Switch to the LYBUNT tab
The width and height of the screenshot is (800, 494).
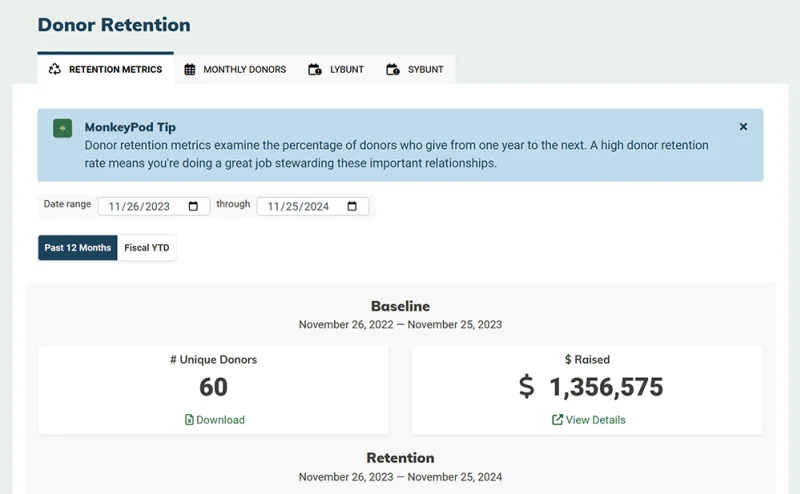(x=336, y=69)
